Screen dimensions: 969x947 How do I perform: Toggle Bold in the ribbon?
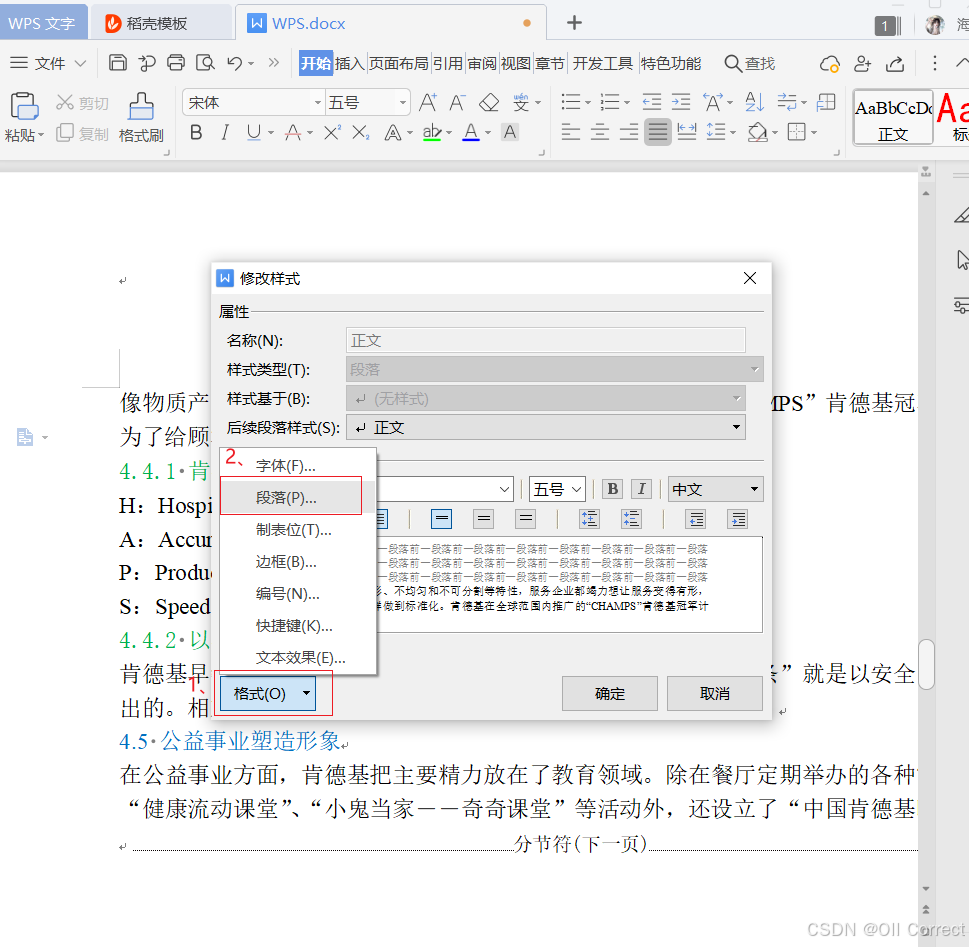196,132
